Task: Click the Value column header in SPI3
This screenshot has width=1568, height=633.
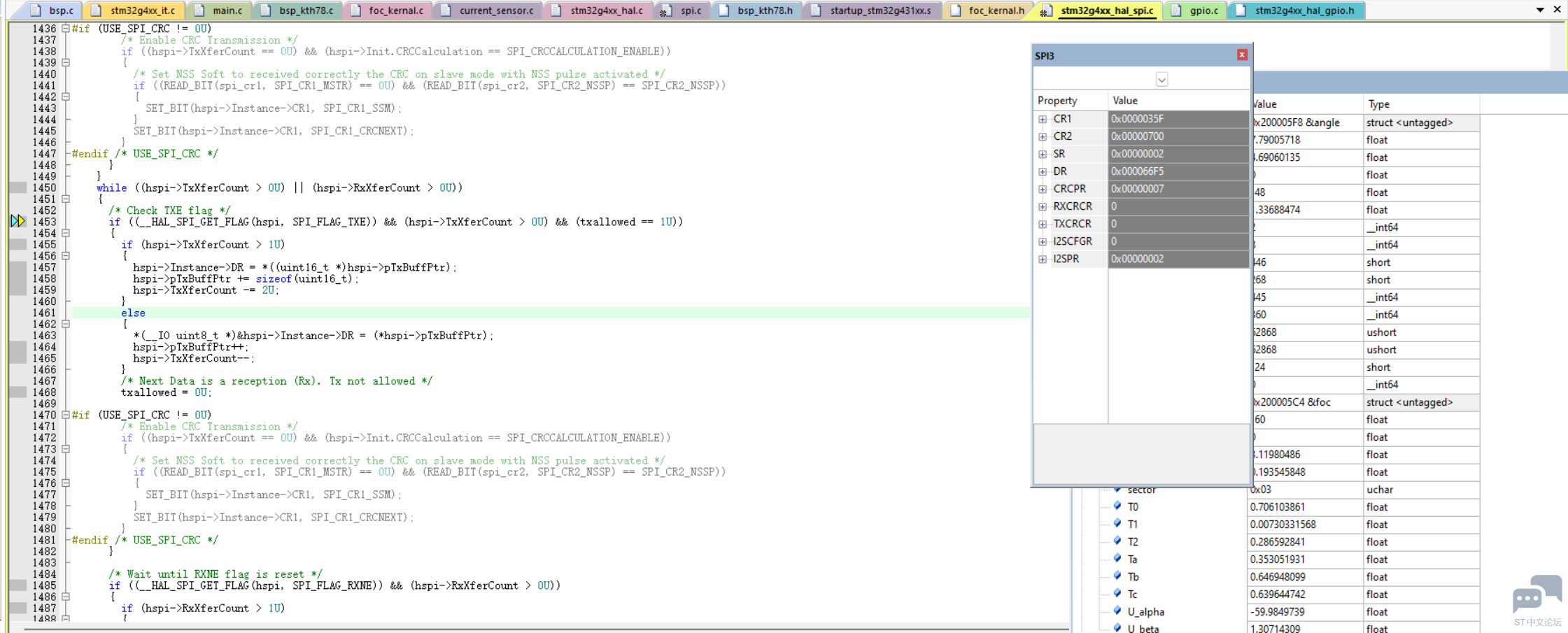Action: tap(1178, 101)
